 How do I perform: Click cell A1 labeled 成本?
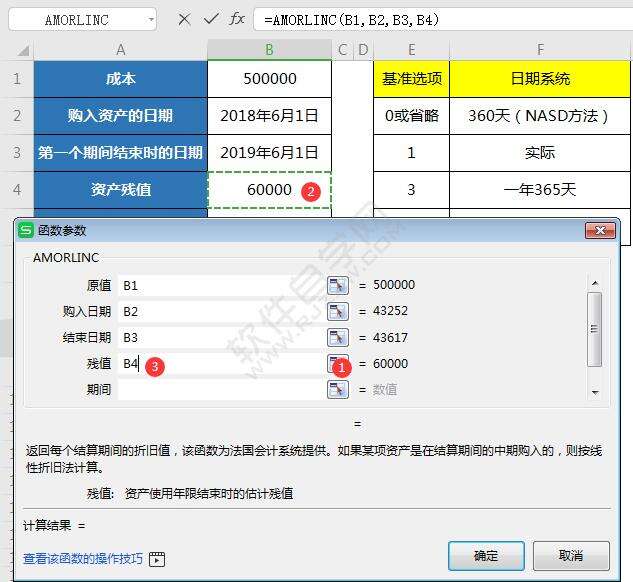click(120, 79)
